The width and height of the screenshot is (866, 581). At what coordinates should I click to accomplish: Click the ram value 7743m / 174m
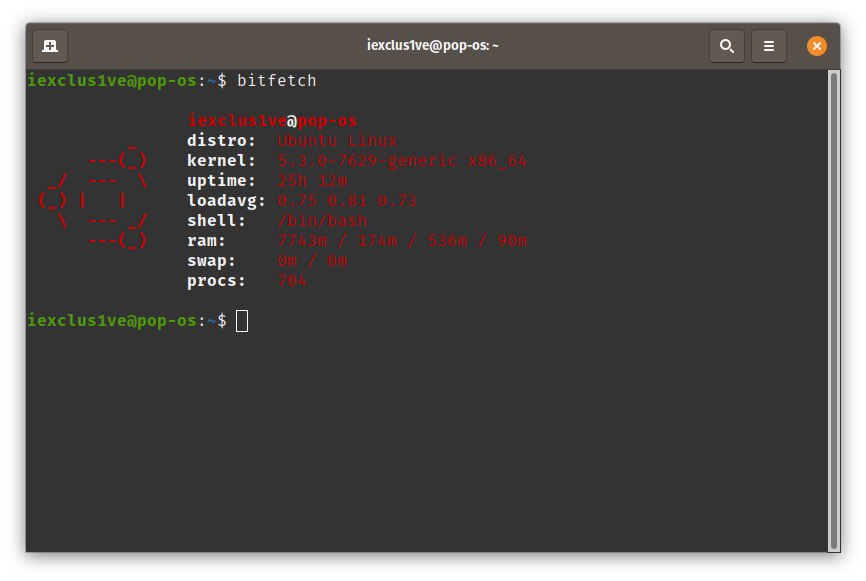coord(337,241)
